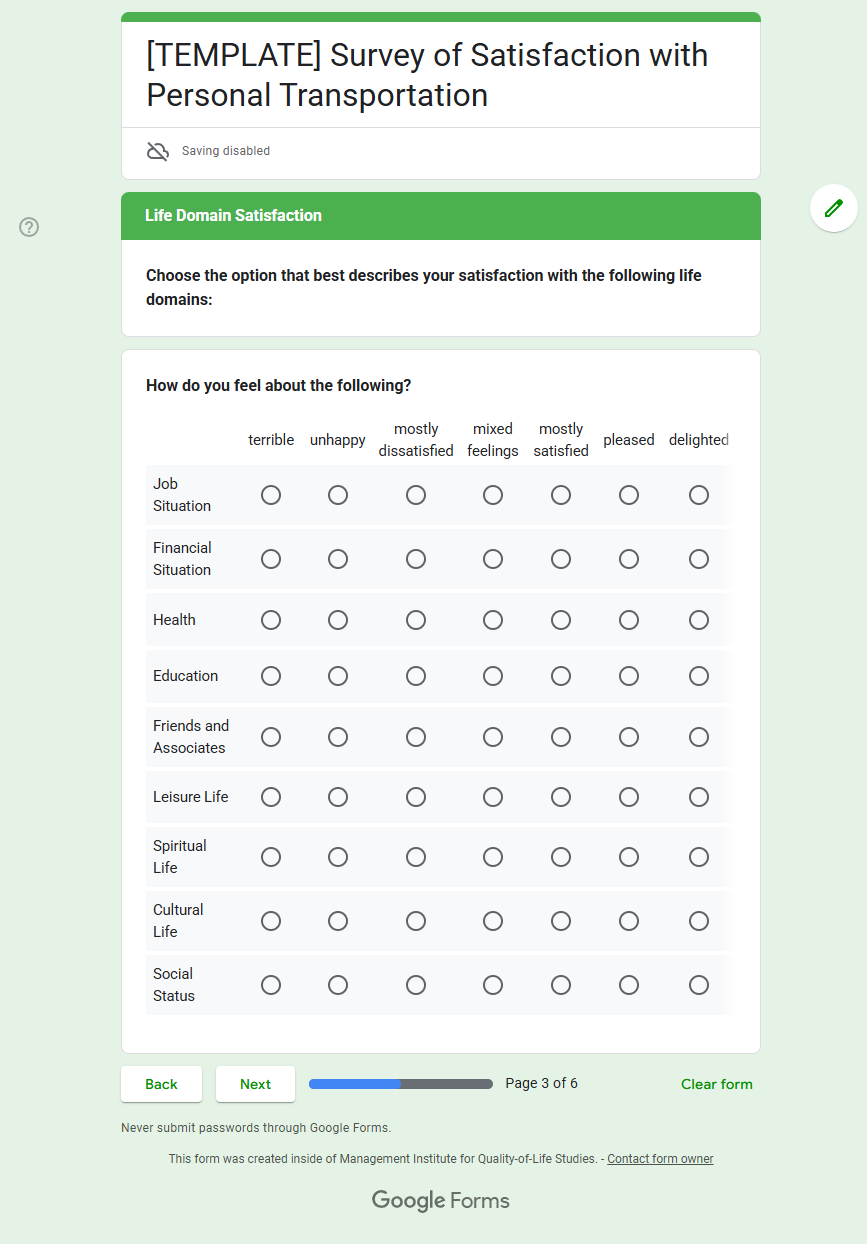Click the Saving disabled cloud icon
867x1244 pixels.
[158, 151]
